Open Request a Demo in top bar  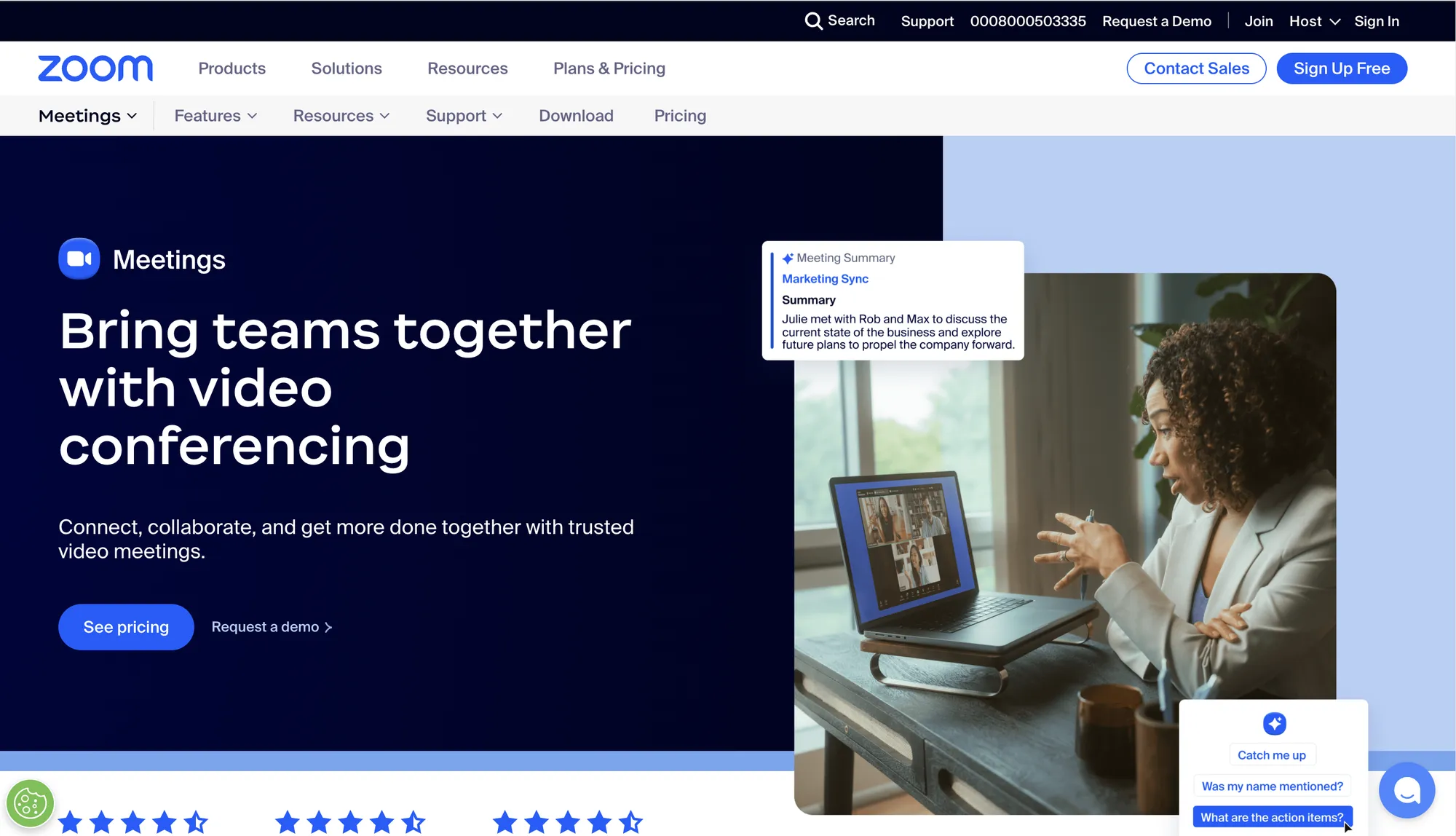coord(1157,21)
